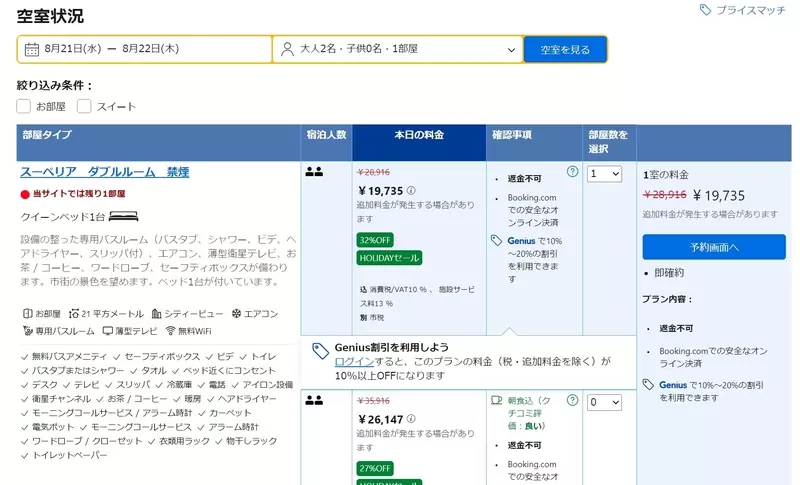Click the check-in and check-out date field

pos(144,49)
